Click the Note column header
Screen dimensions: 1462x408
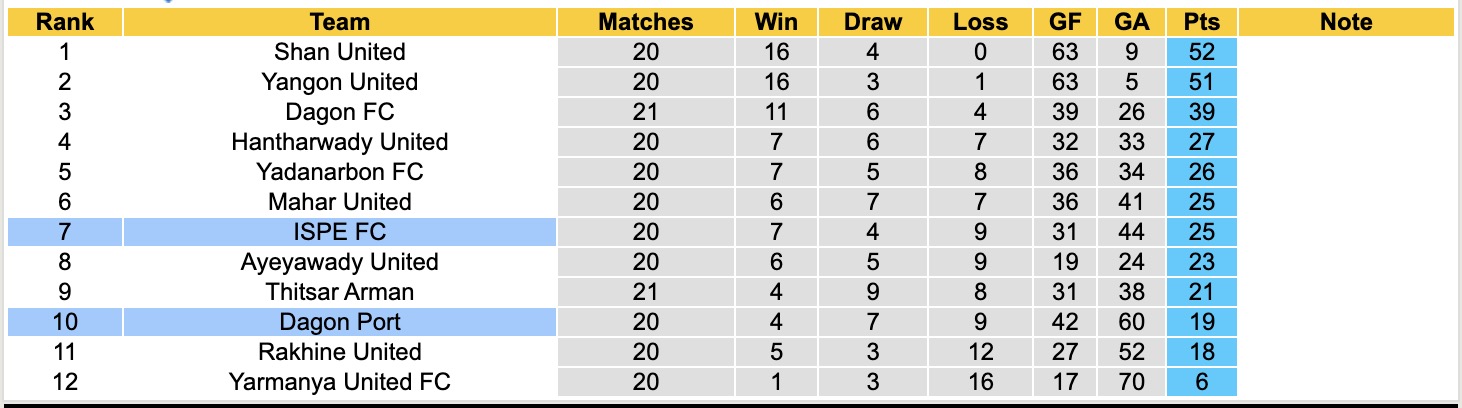[x=1346, y=22]
